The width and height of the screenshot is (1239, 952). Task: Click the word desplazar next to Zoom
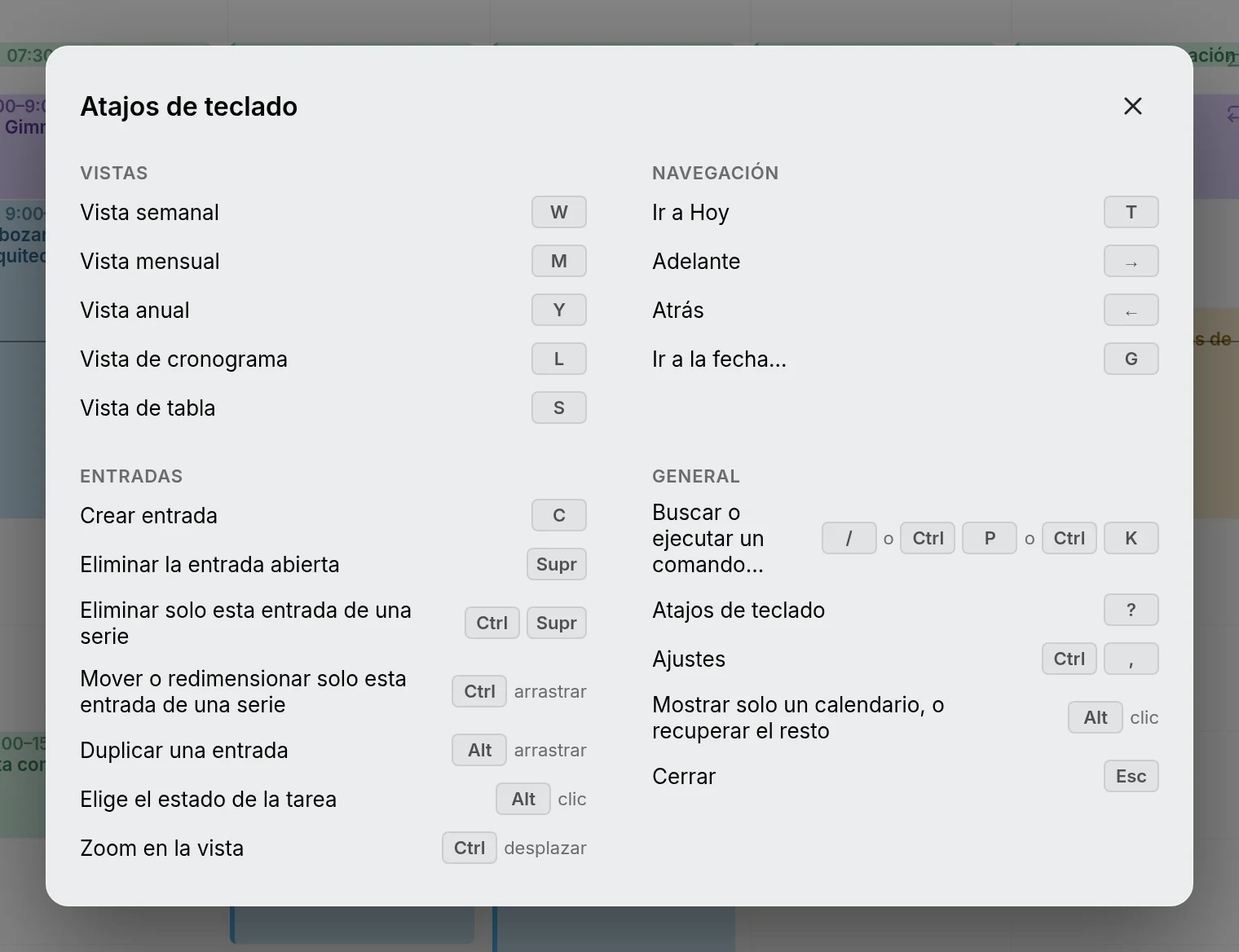[x=545, y=848]
